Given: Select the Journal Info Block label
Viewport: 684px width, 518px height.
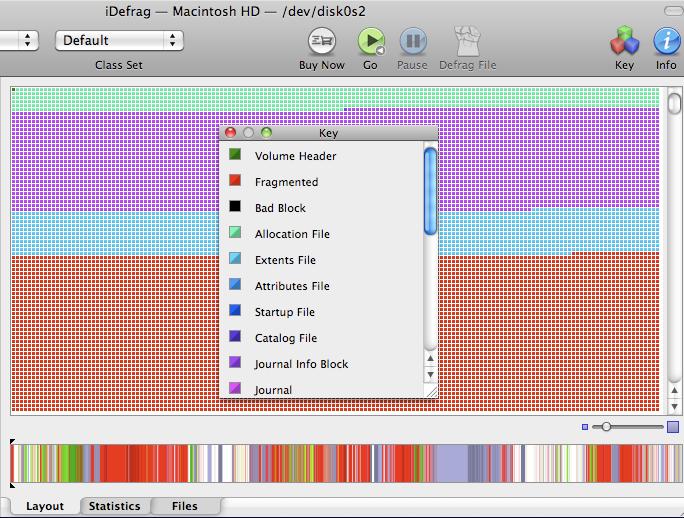Looking at the screenshot, I should [301, 364].
